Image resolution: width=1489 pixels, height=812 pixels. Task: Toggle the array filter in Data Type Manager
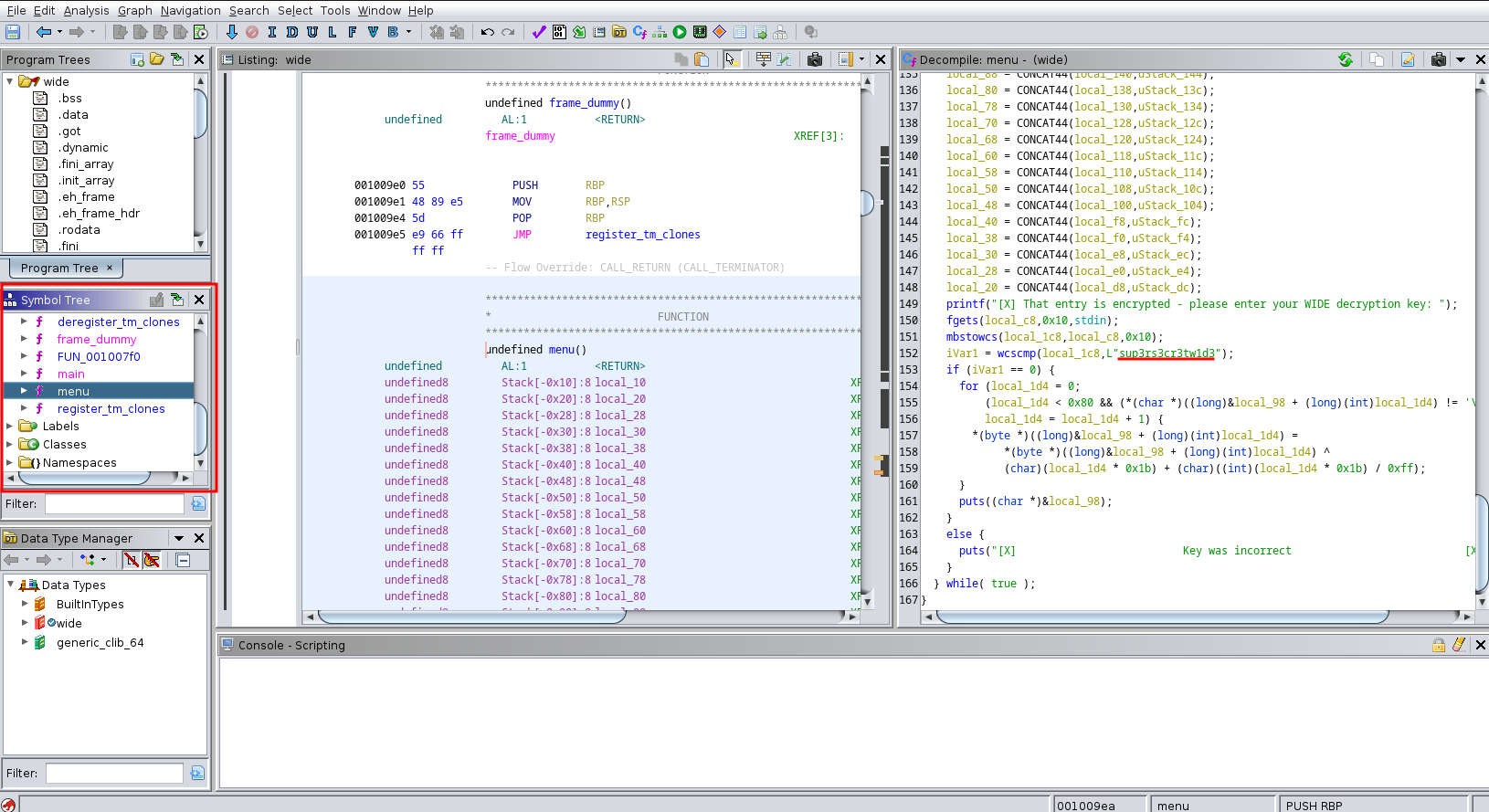[x=132, y=560]
